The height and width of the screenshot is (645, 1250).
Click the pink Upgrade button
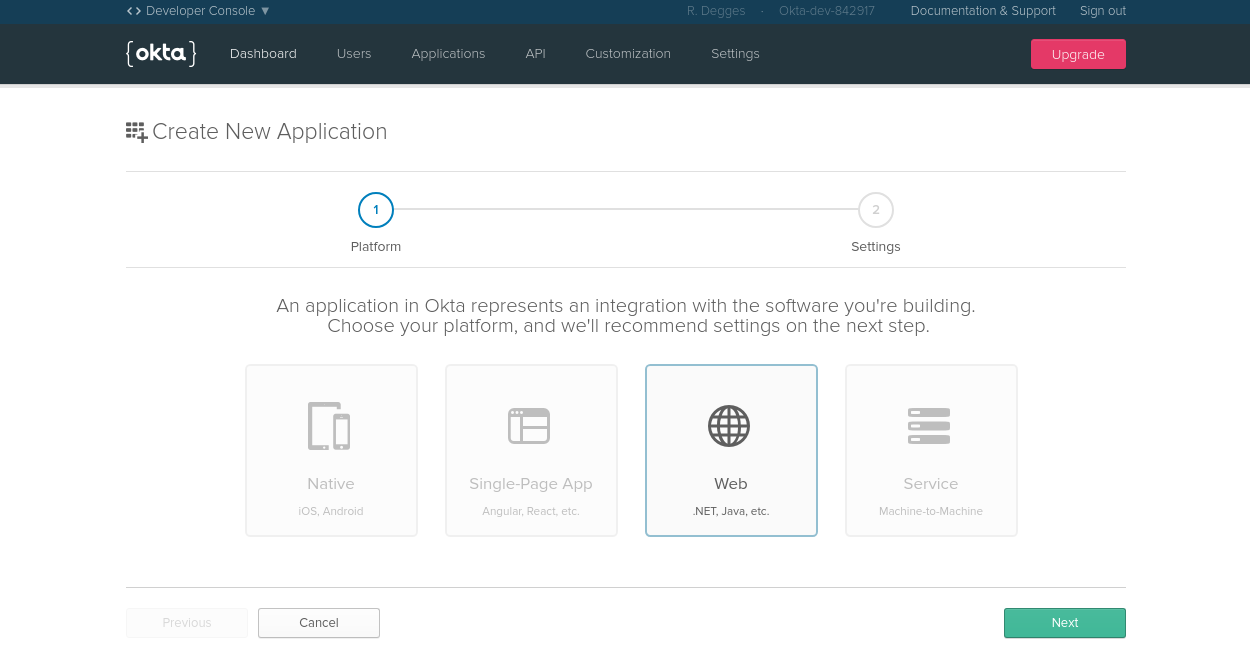coord(1078,54)
